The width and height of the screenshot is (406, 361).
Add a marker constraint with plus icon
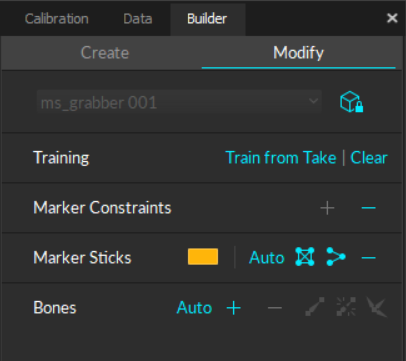327,208
